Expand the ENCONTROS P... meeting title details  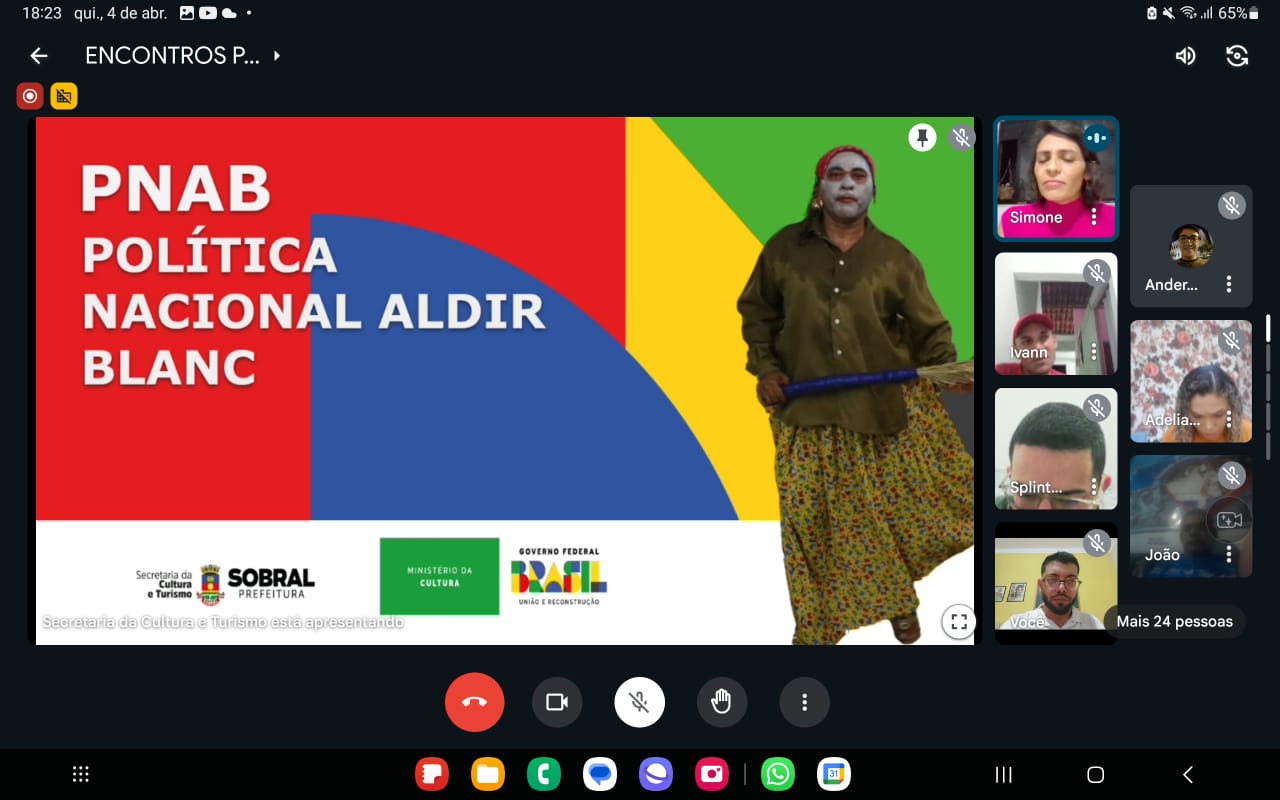point(276,56)
